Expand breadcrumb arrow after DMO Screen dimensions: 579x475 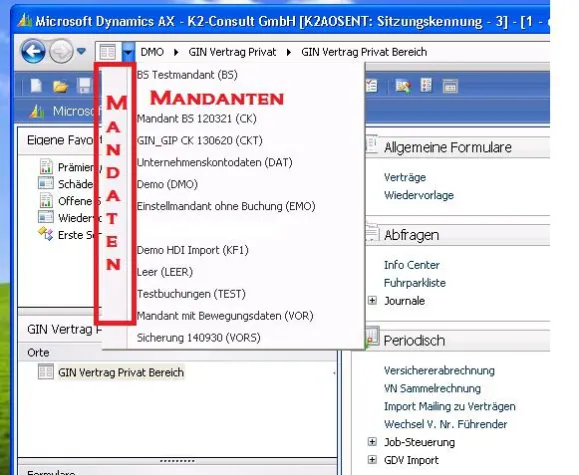(x=176, y=52)
